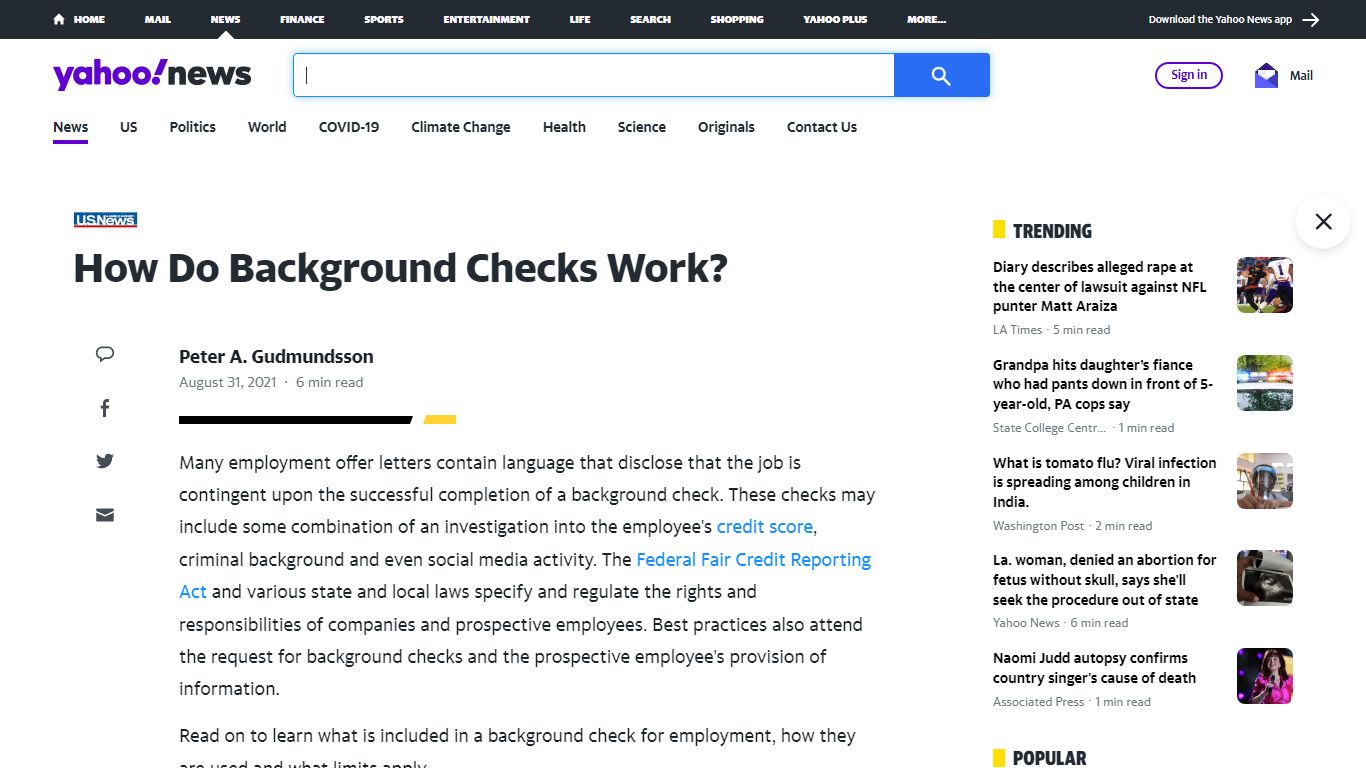Open Grandpa hits daughter's fiance story
Image resolution: width=1366 pixels, height=768 pixels.
pos(1103,385)
